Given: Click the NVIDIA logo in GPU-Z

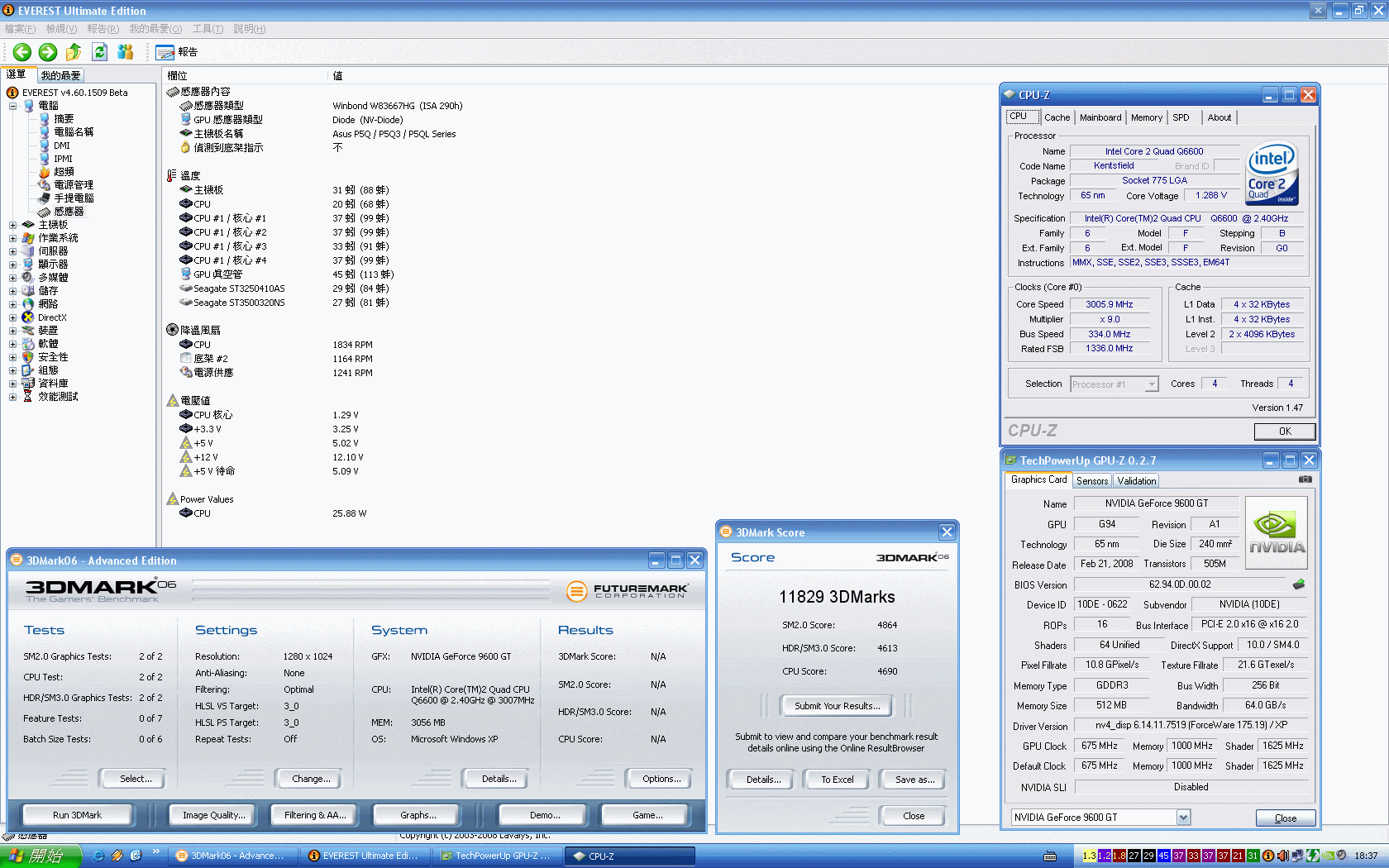Looking at the screenshot, I should coord(1277,532).
